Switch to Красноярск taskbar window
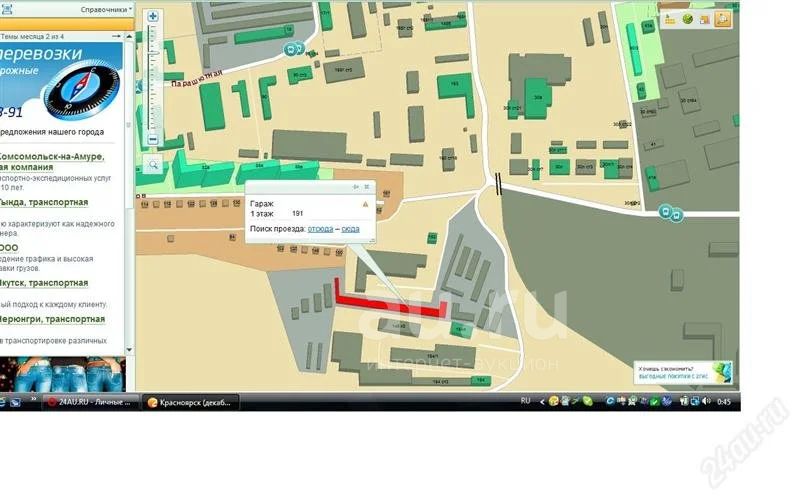 pyautogui.click(x=190, y=401)
